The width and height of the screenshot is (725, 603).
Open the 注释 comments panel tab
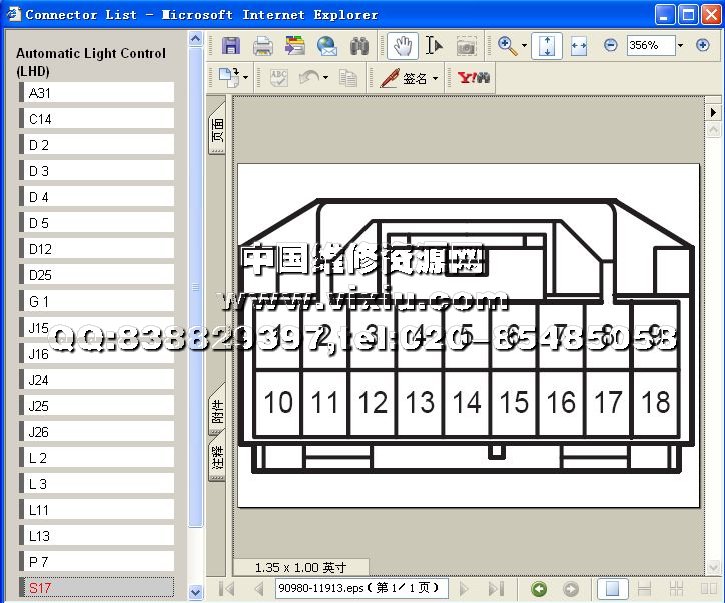[x=217, y=457]
